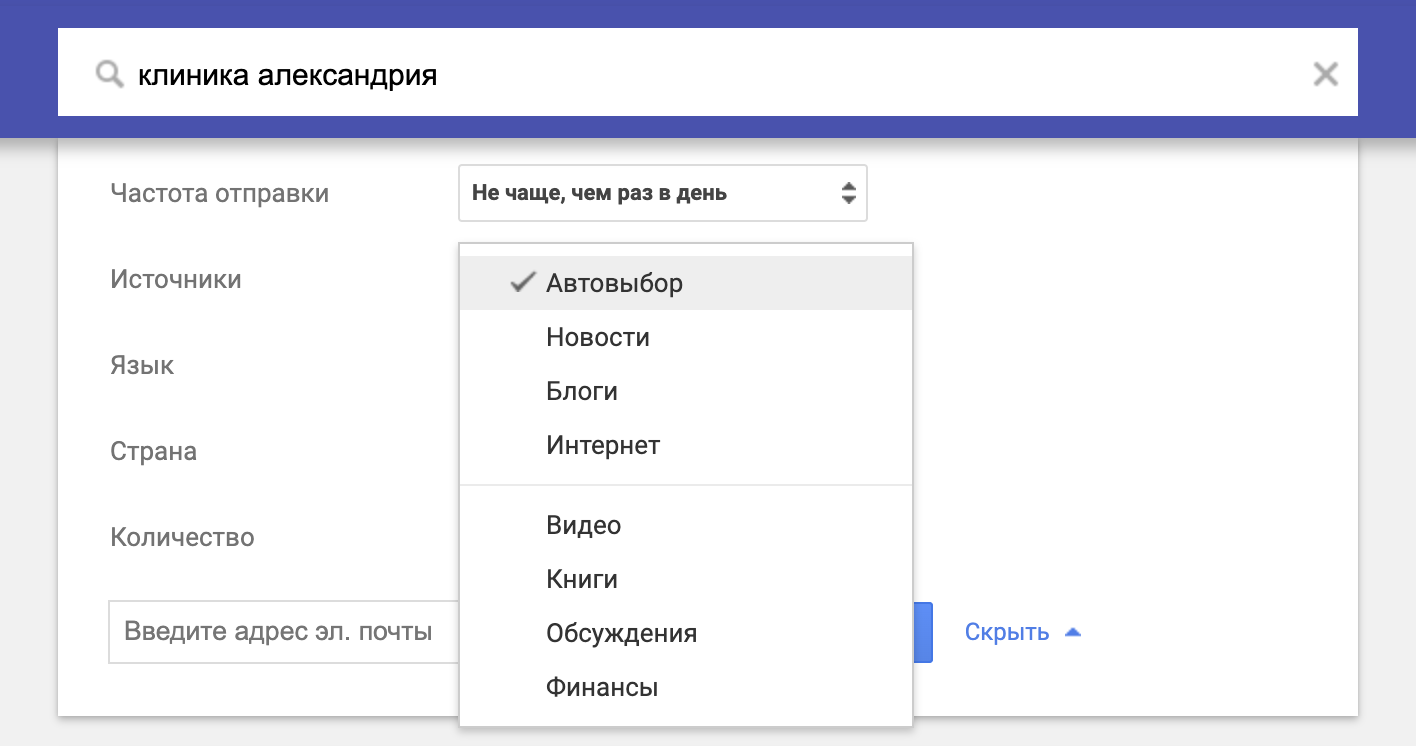Click the checkmark beside Автовыбор
1416x746 pixels.
(522, 282)
